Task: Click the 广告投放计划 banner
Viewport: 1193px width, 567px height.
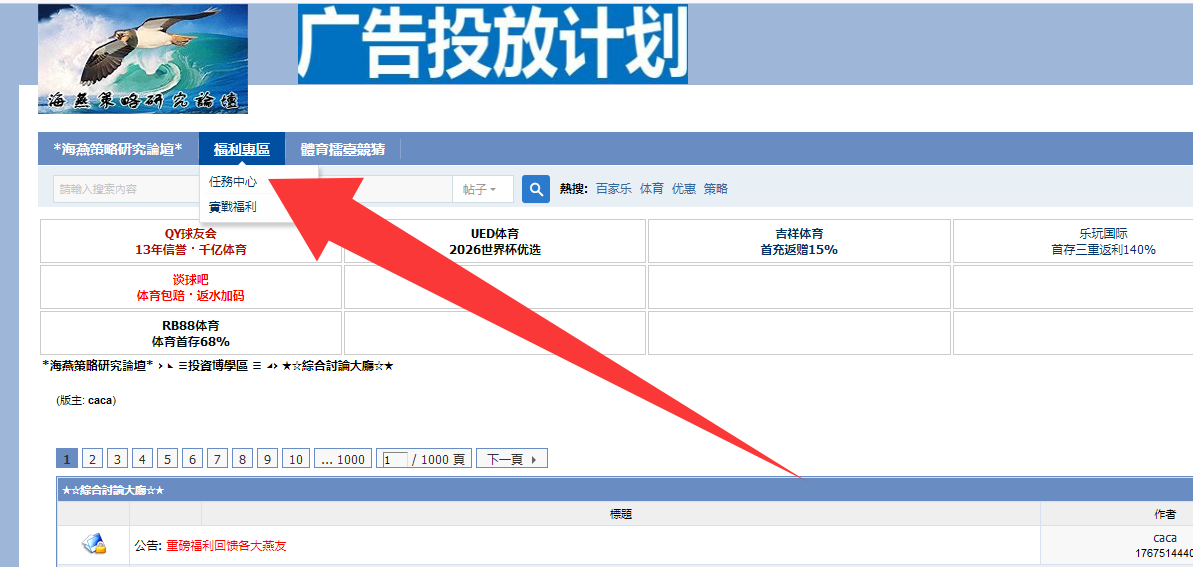Action: [x=492, y=43]
